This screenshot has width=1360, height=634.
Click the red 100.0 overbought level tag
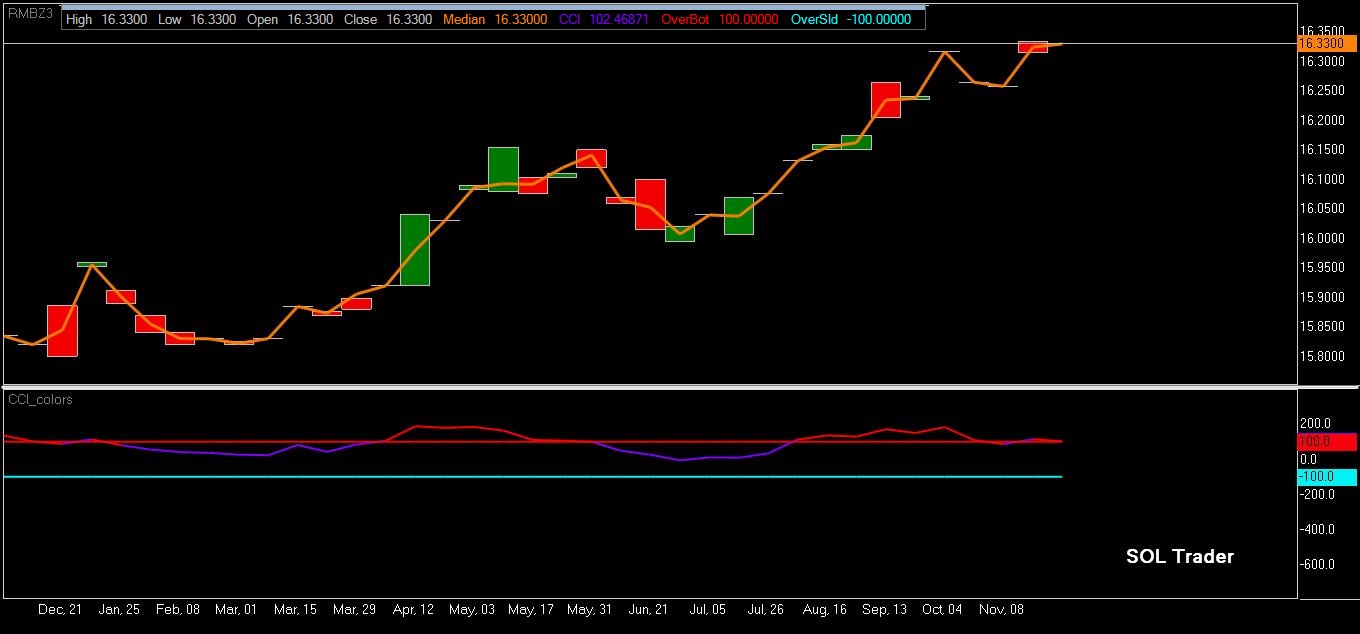click(1326, 441)
